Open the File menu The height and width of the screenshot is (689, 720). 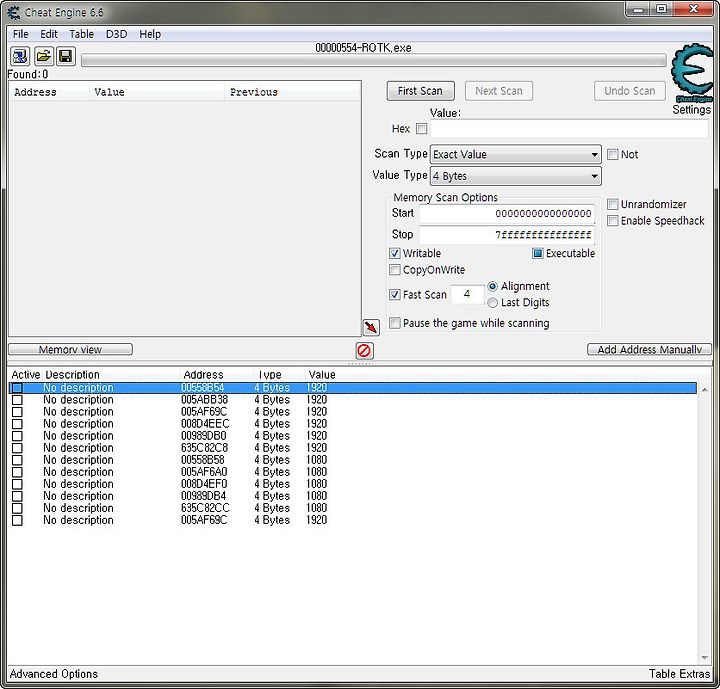(21, 34)
